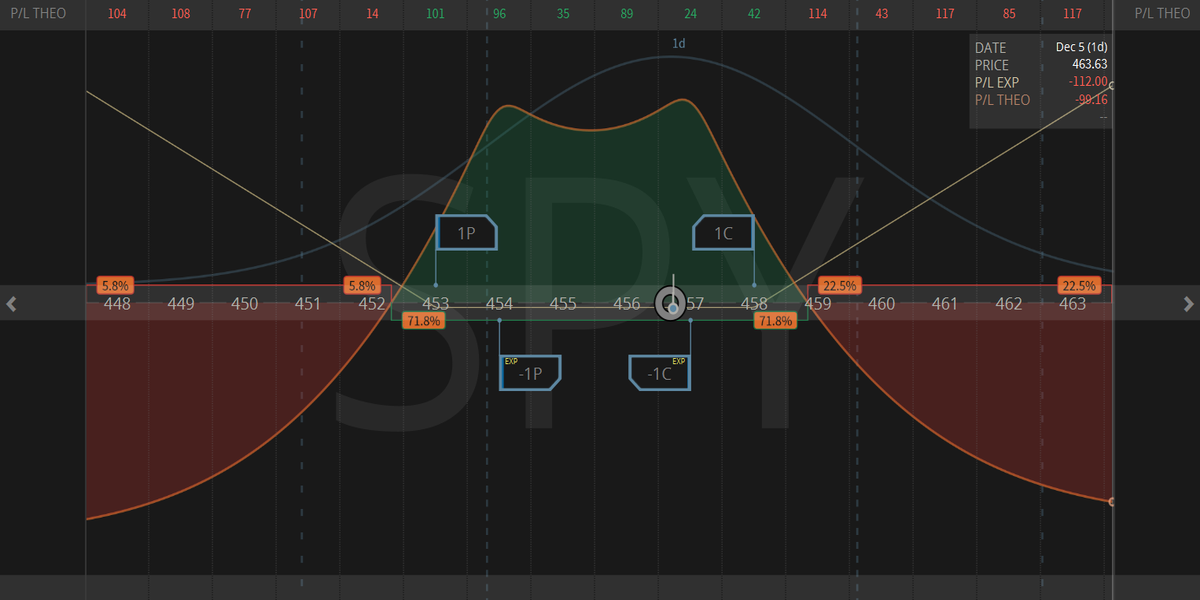
Task: Click the DATE label in info box
Action: [991, 47]
